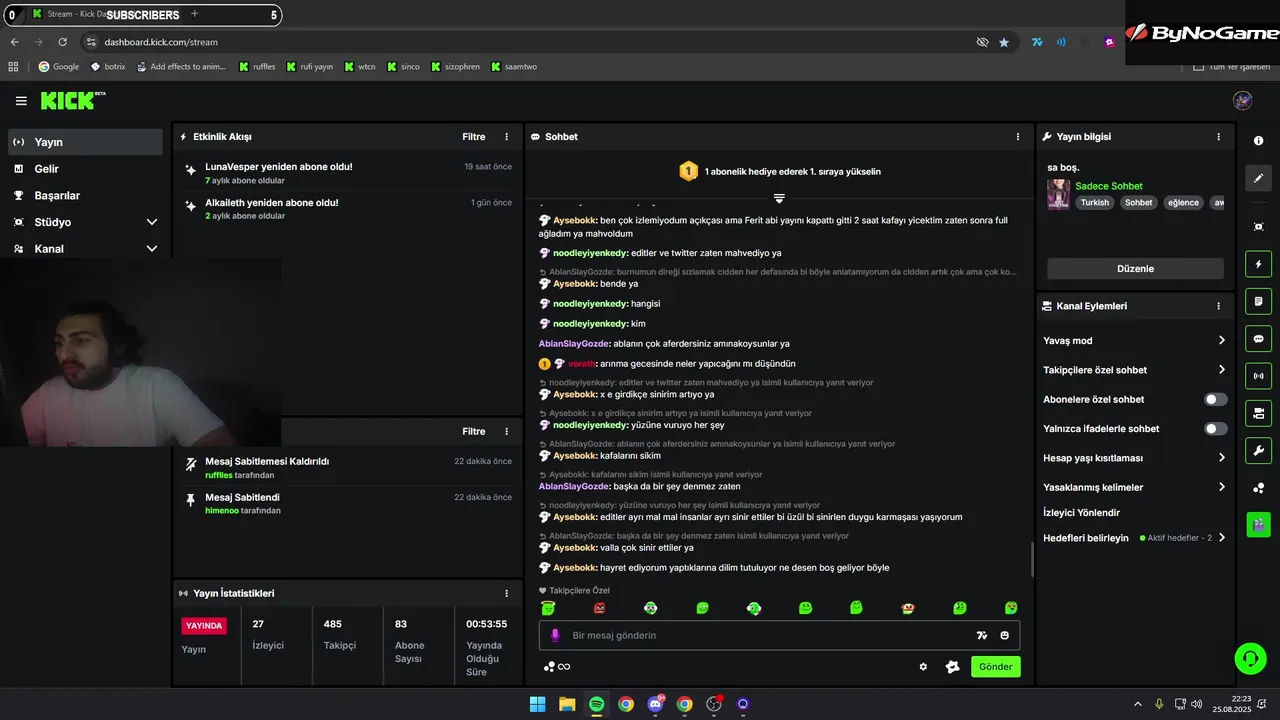Click the chat scrollbar thumb
This screenshot has height=720, width=1280.
click(x=1032, y=559)
